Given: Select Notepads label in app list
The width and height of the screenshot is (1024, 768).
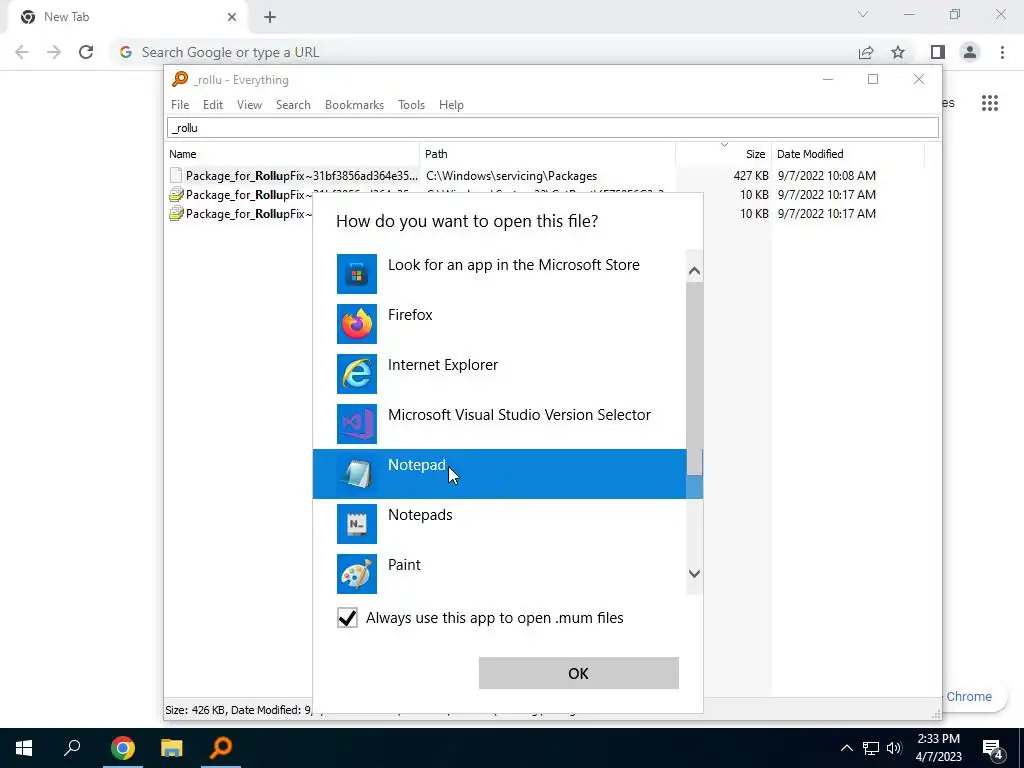Looking at the screenshot, I should [420, 515].
